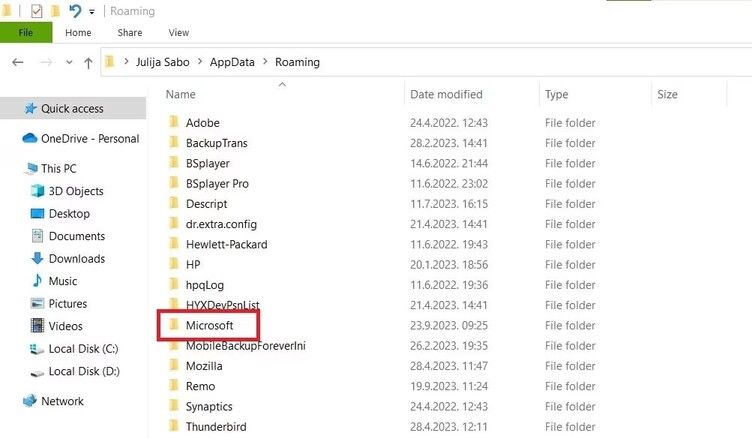This screenshot has width=752, height=439.
Task: Switch to the View ribbon tab
Action: (x=178, y=33)
